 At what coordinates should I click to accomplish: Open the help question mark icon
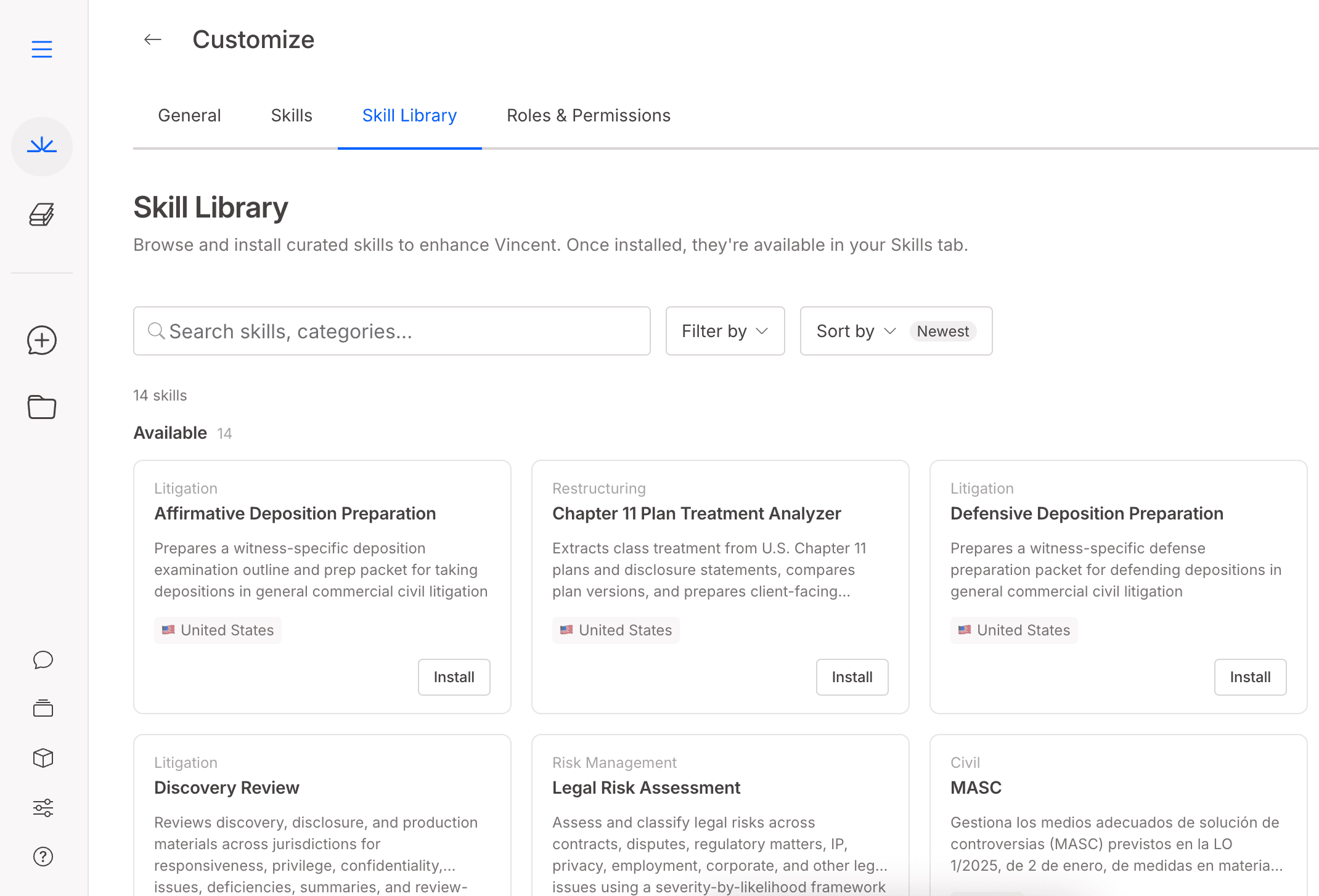[x=43, y=857]
